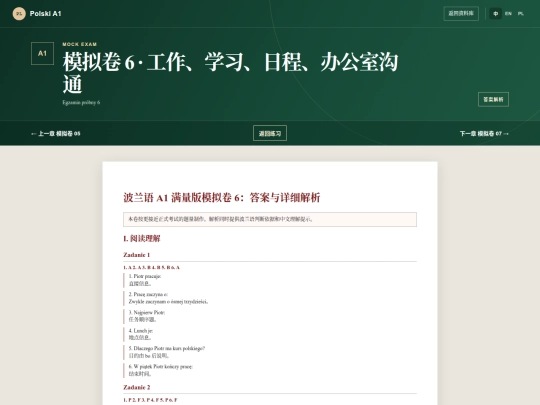The image size is (540, 405).
Task: Click the Zadanie 2 answer key line
Action: pyautogui.click(x=150, y=400)
